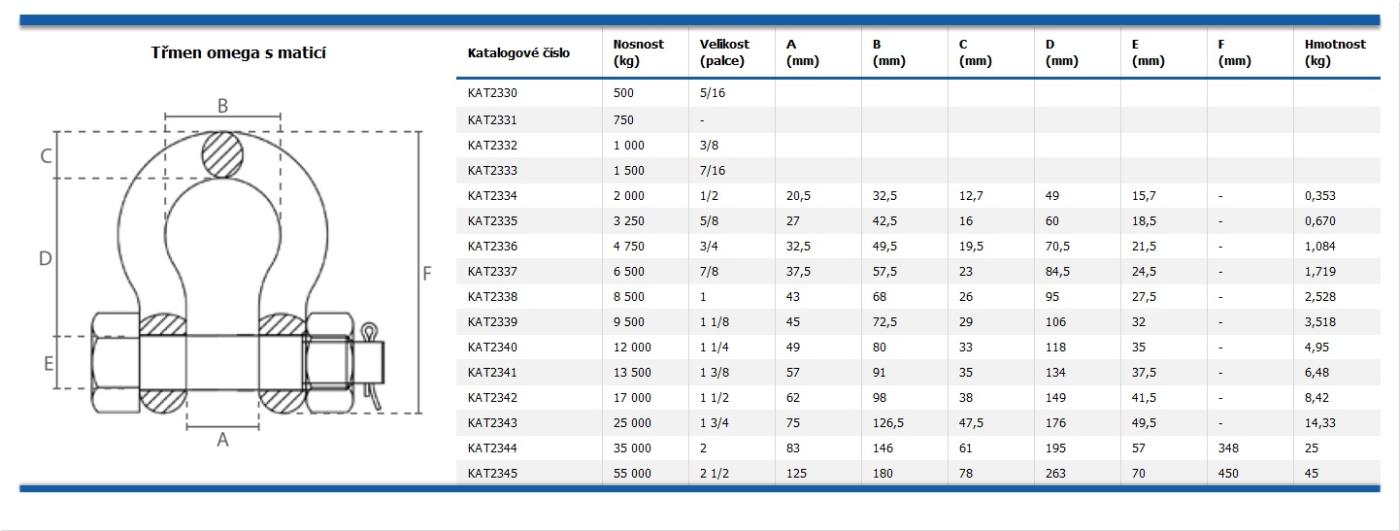1400x531 pixels.
Task: Click the 'Nosnost (kg)' column header
Action: pyautogui.click(x=638, y=53)
